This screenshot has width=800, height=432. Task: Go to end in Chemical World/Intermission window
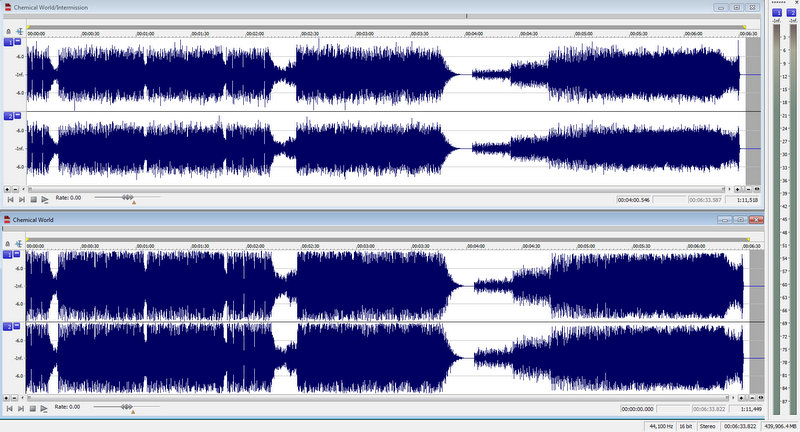[x=21, y=199]
